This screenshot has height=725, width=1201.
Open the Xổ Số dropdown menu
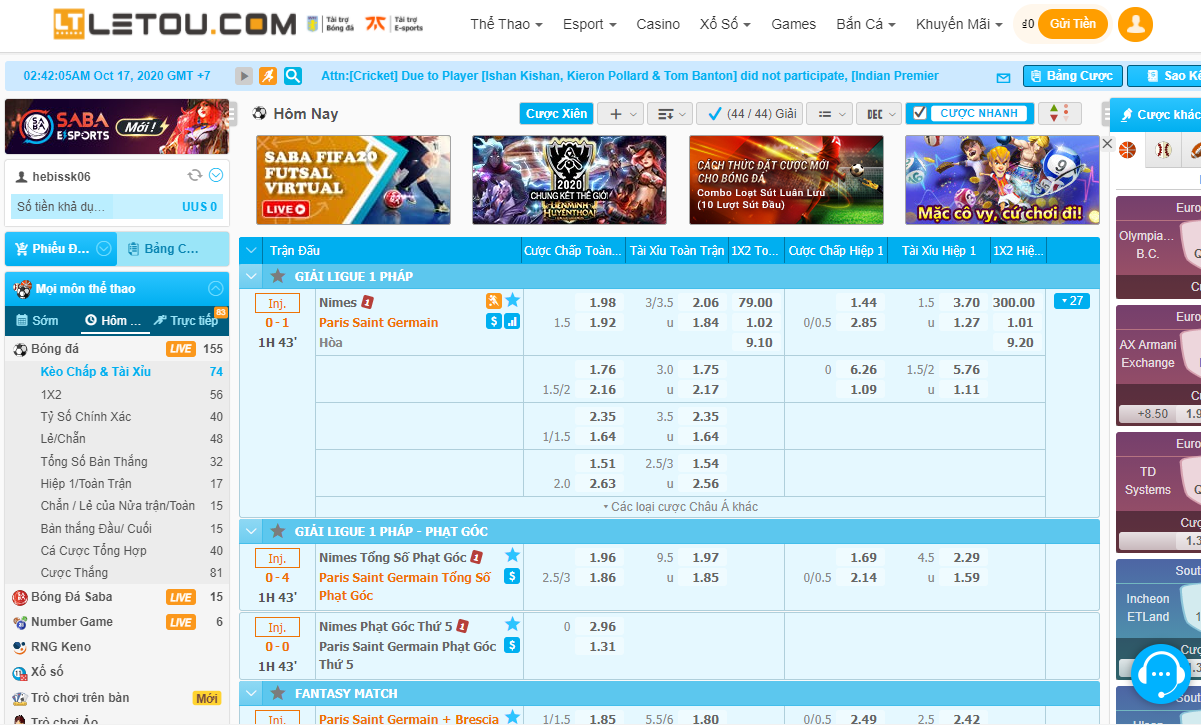point(725,24)
